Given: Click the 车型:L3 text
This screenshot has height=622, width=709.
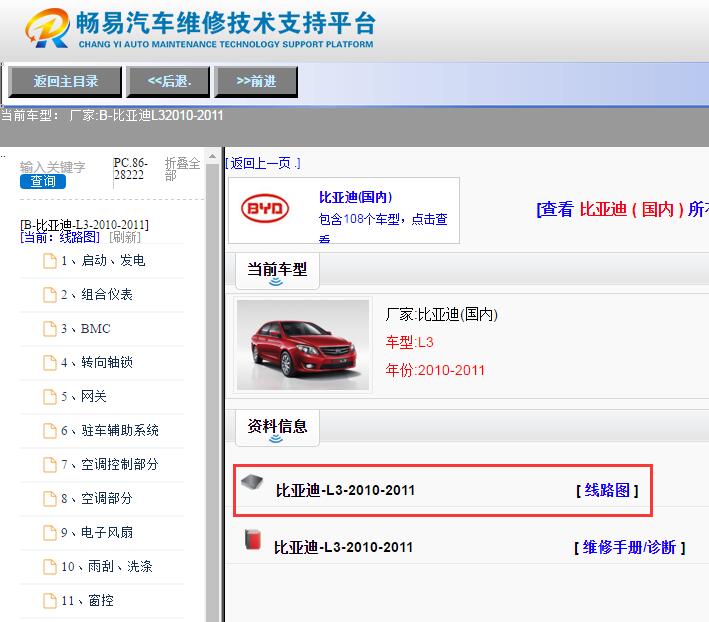Looking at the screenshot, I should pos(409,342).
